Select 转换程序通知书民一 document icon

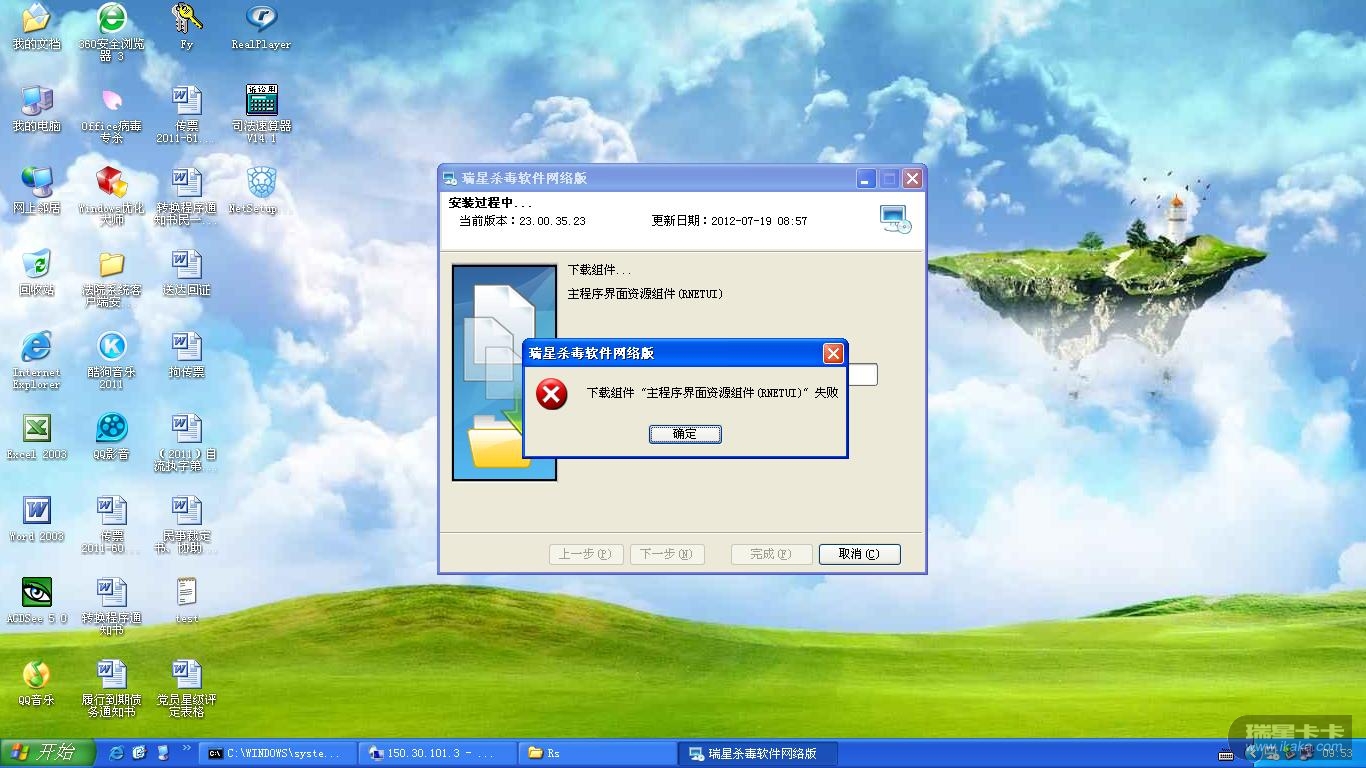point(186,196)
